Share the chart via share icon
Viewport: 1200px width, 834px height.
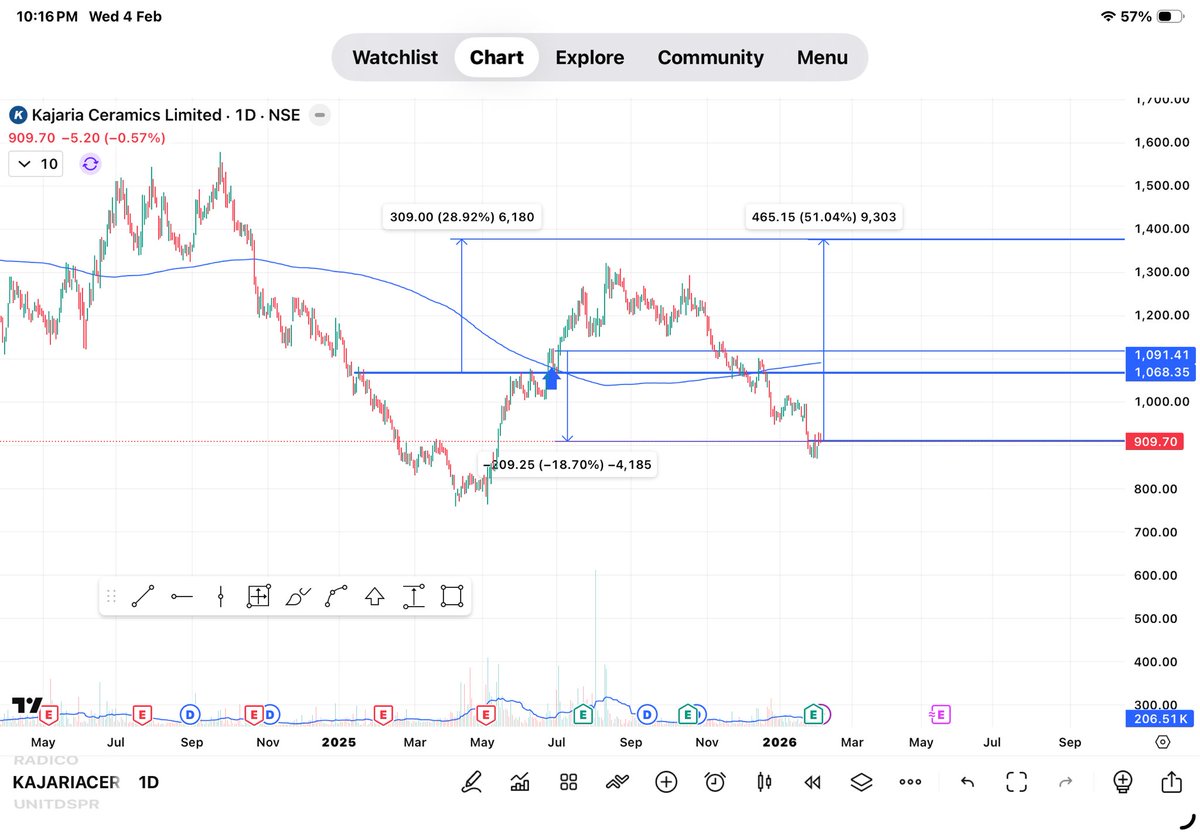1172,782
